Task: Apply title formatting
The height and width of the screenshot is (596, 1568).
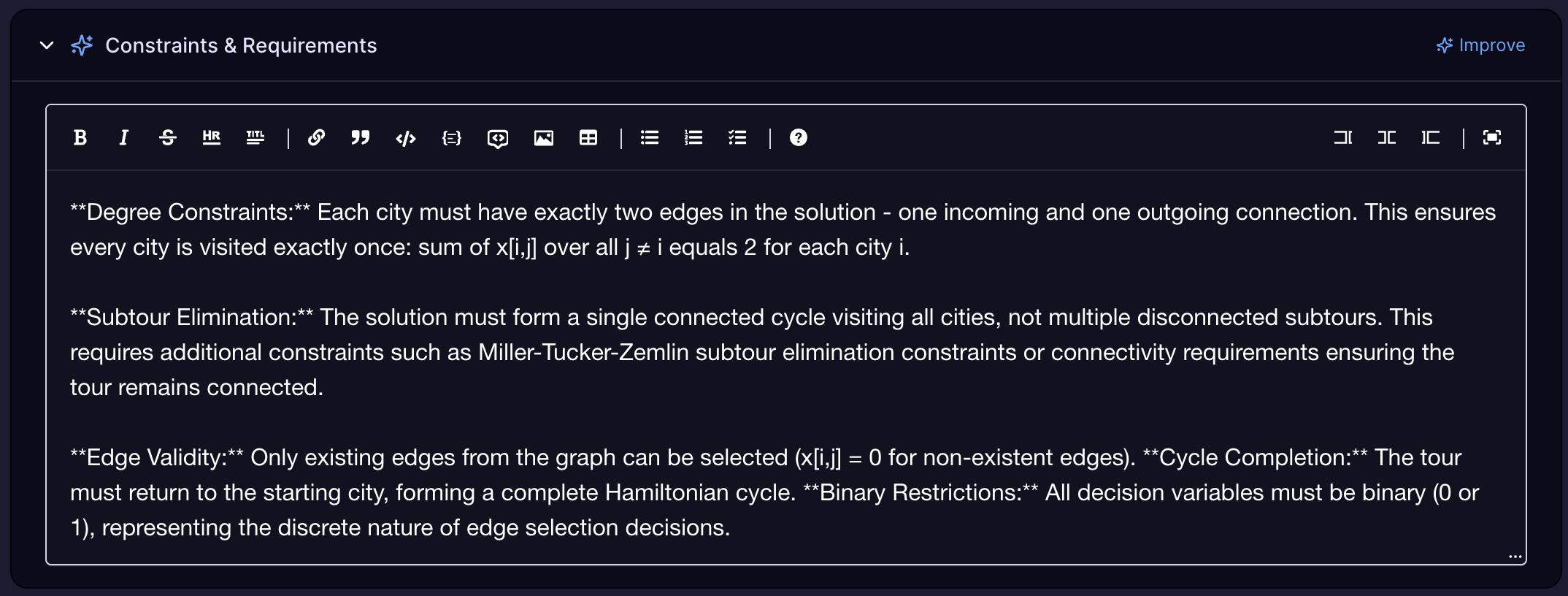Action: pos(255,137)
